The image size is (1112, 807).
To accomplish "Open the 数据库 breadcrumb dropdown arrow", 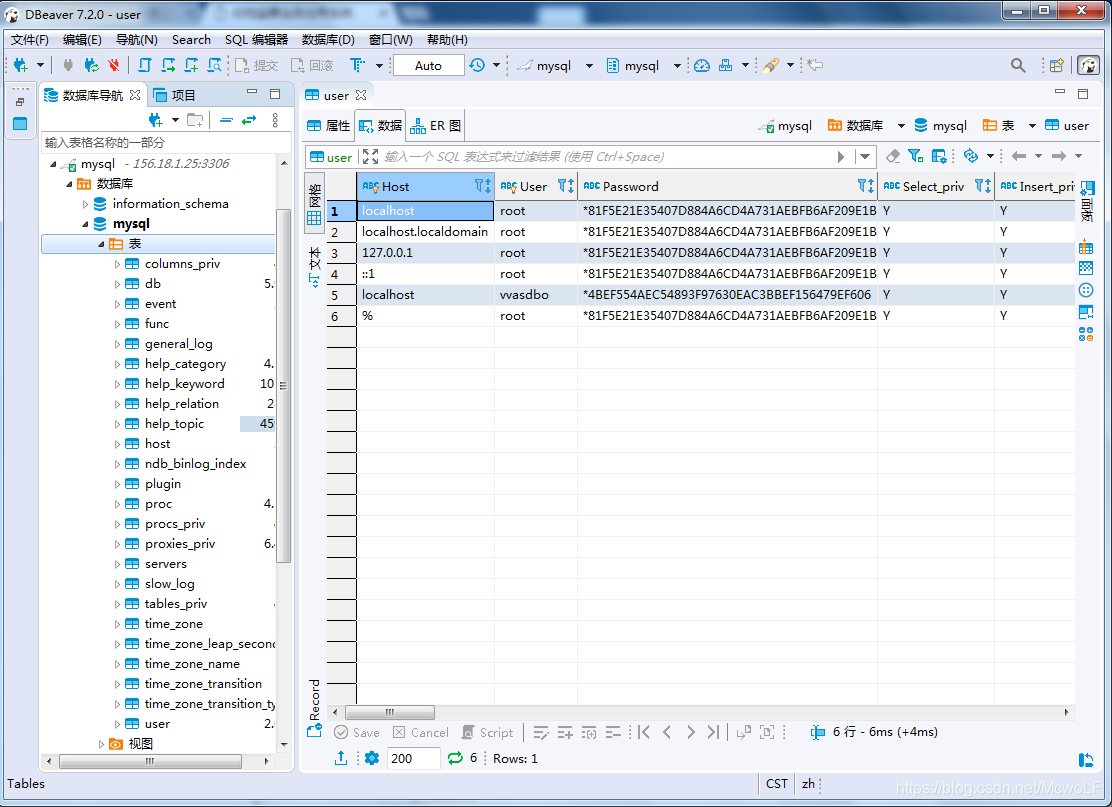I will [x=901, y=126].
